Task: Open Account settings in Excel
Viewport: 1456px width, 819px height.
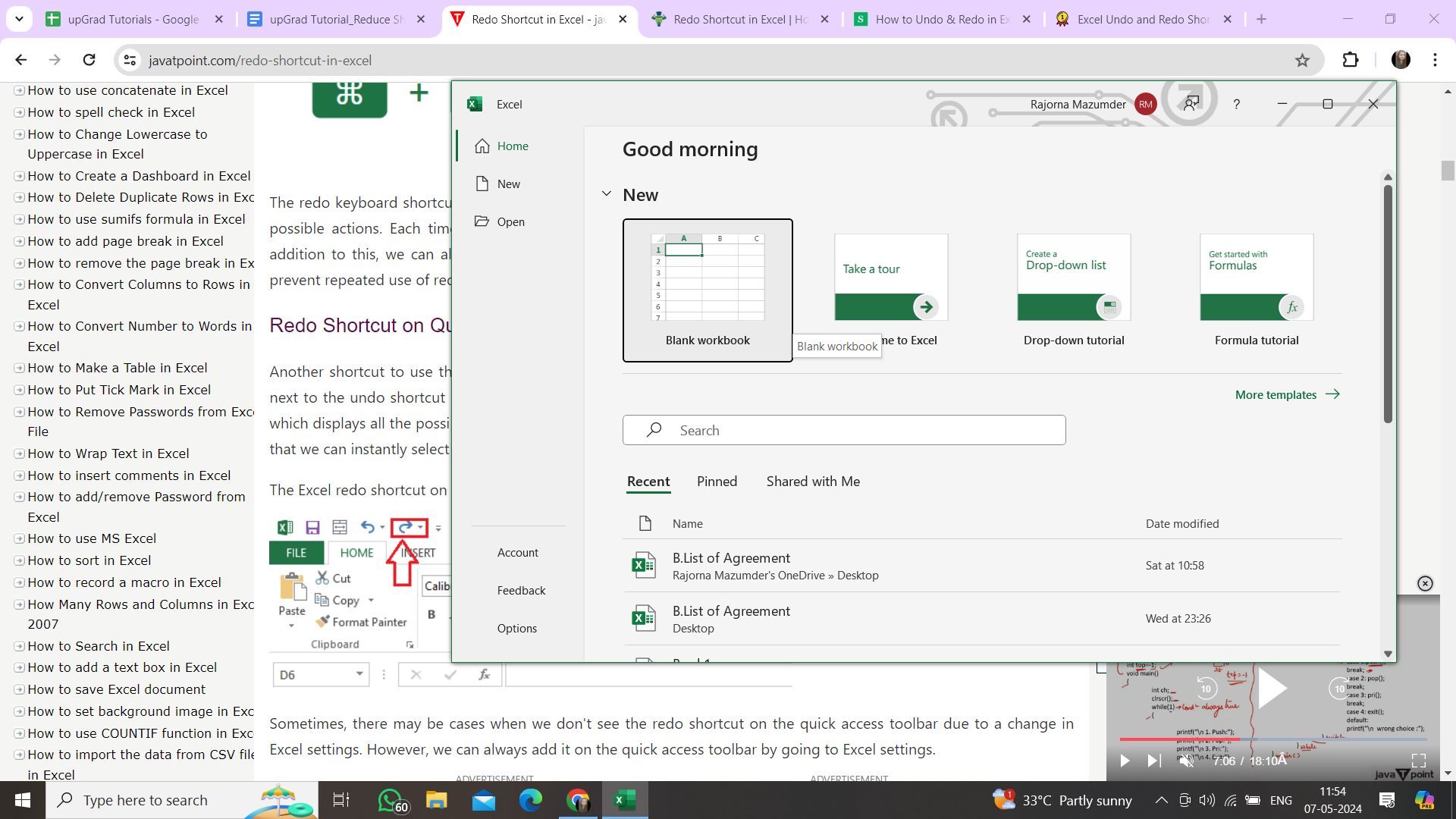Action: [x=518, y=552]
